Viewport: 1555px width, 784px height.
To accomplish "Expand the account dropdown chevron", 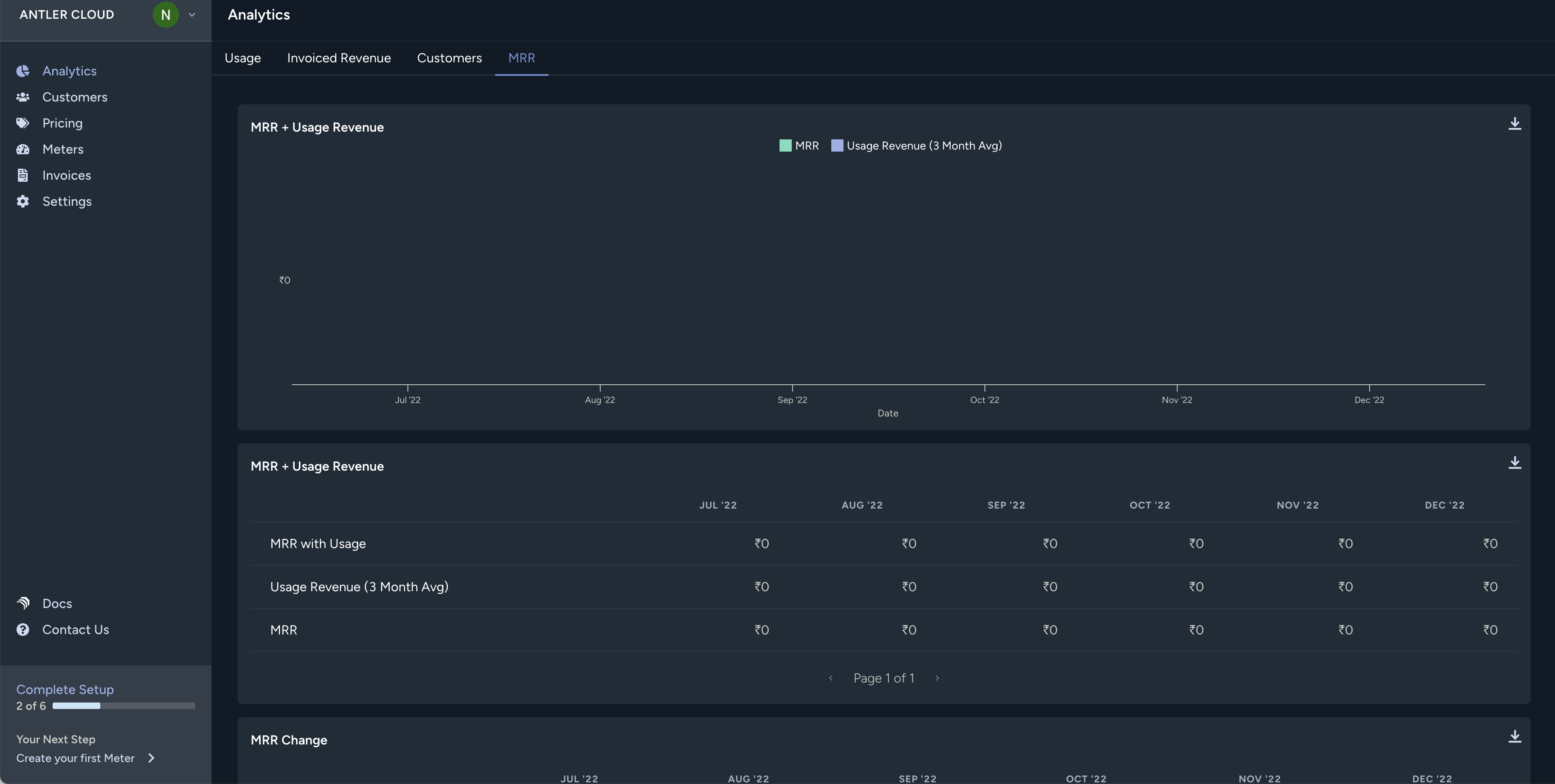I will [192, 15].
